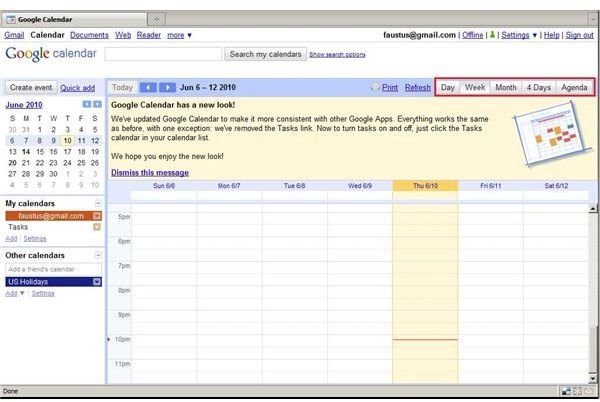Screen dimensions: 600x402
Task: Open Settings dropdown arrow in header
Action: pyautogui.click(x=535, y=35)
